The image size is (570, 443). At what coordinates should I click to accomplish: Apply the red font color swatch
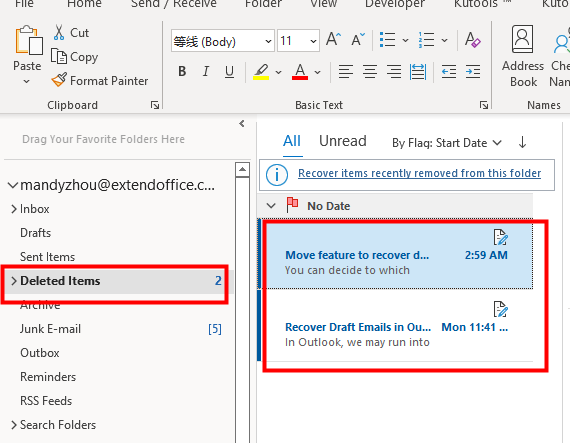coord(300,72)
